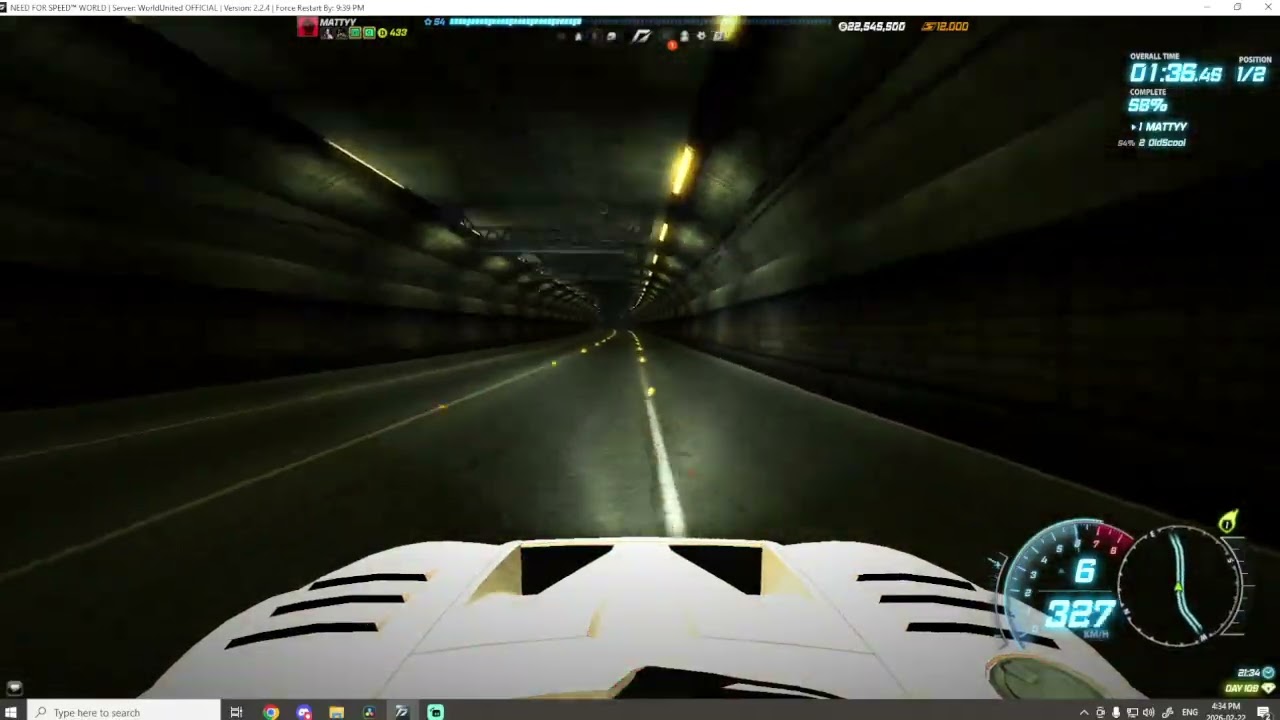Image resolution: width=1280 pixels, height=720 pixels.
Task: Click the level 54 star indicator
Action: (435, 22)
